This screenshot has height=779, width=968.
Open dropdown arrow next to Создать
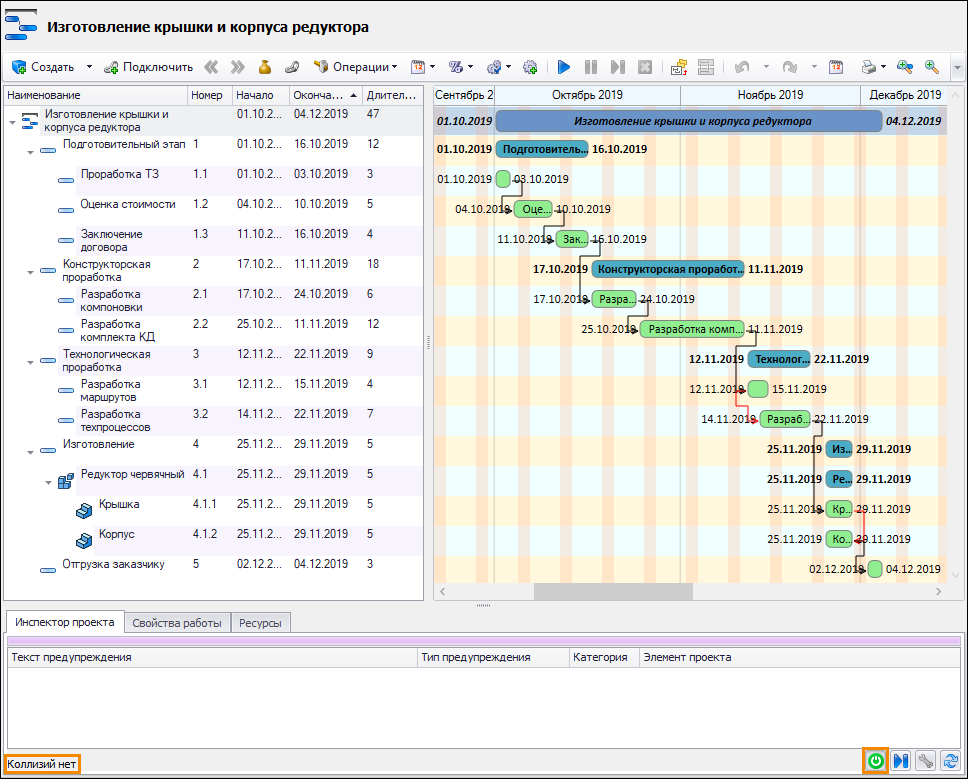[89, 67]
